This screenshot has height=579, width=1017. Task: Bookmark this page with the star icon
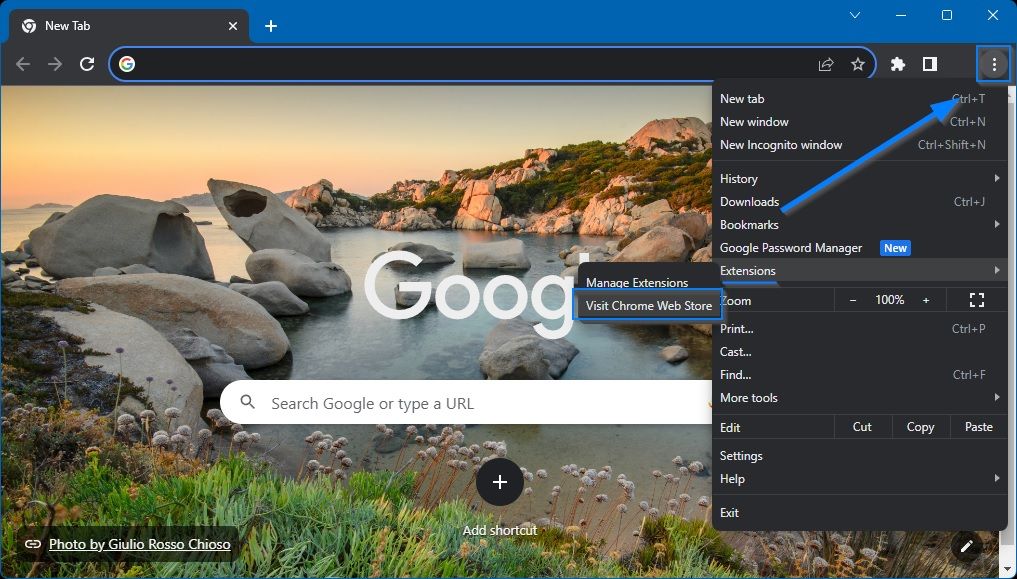point(858,63)
